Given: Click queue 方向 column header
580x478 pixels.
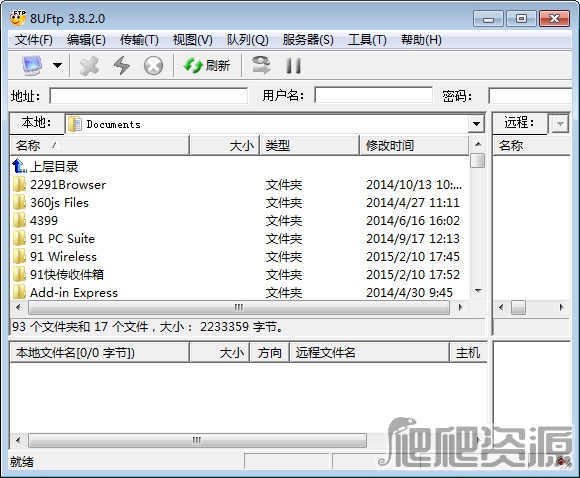Looking at the screenshot, I should pos(270,353).
